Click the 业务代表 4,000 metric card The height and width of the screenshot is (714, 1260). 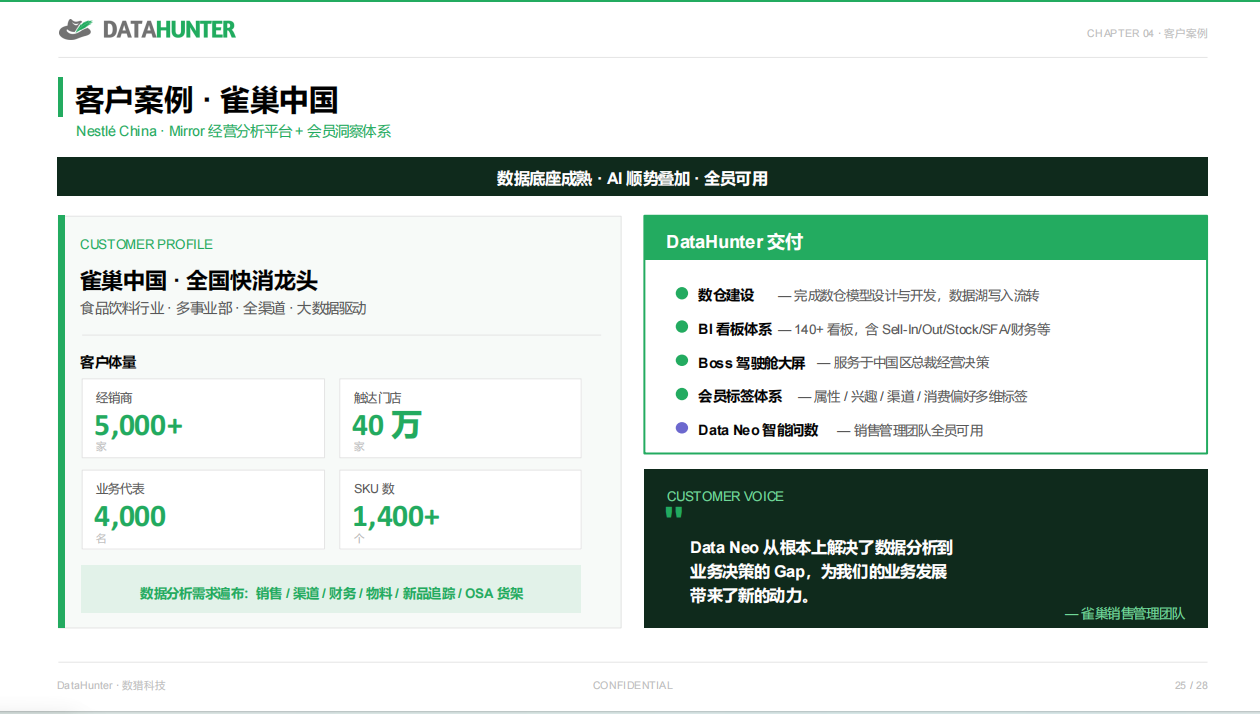click(x=203, y=509)
